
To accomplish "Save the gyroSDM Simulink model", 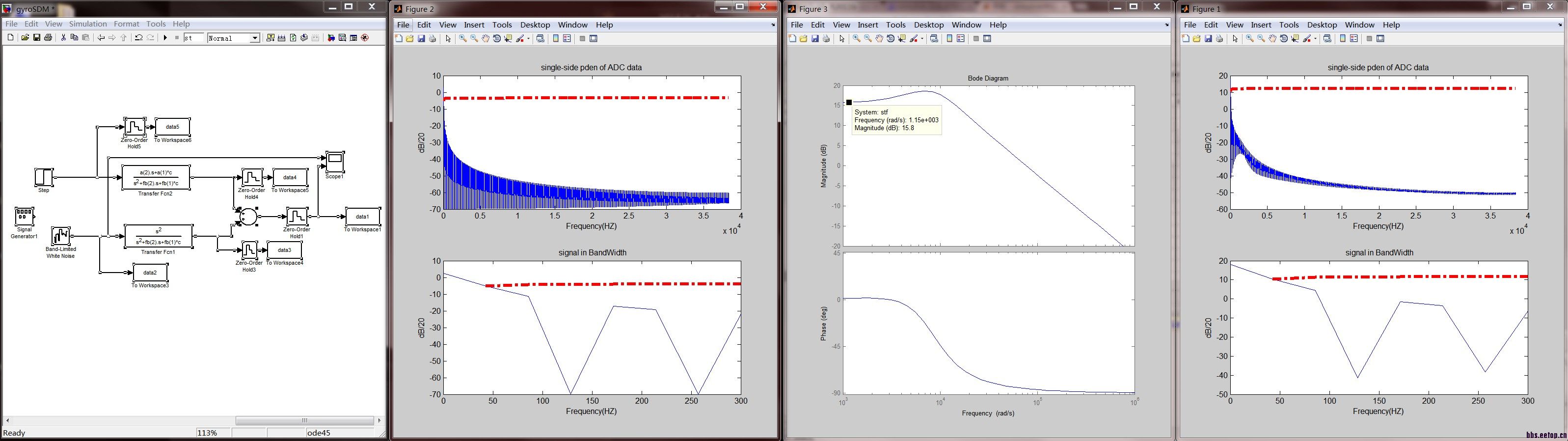I will pos(36,38).
